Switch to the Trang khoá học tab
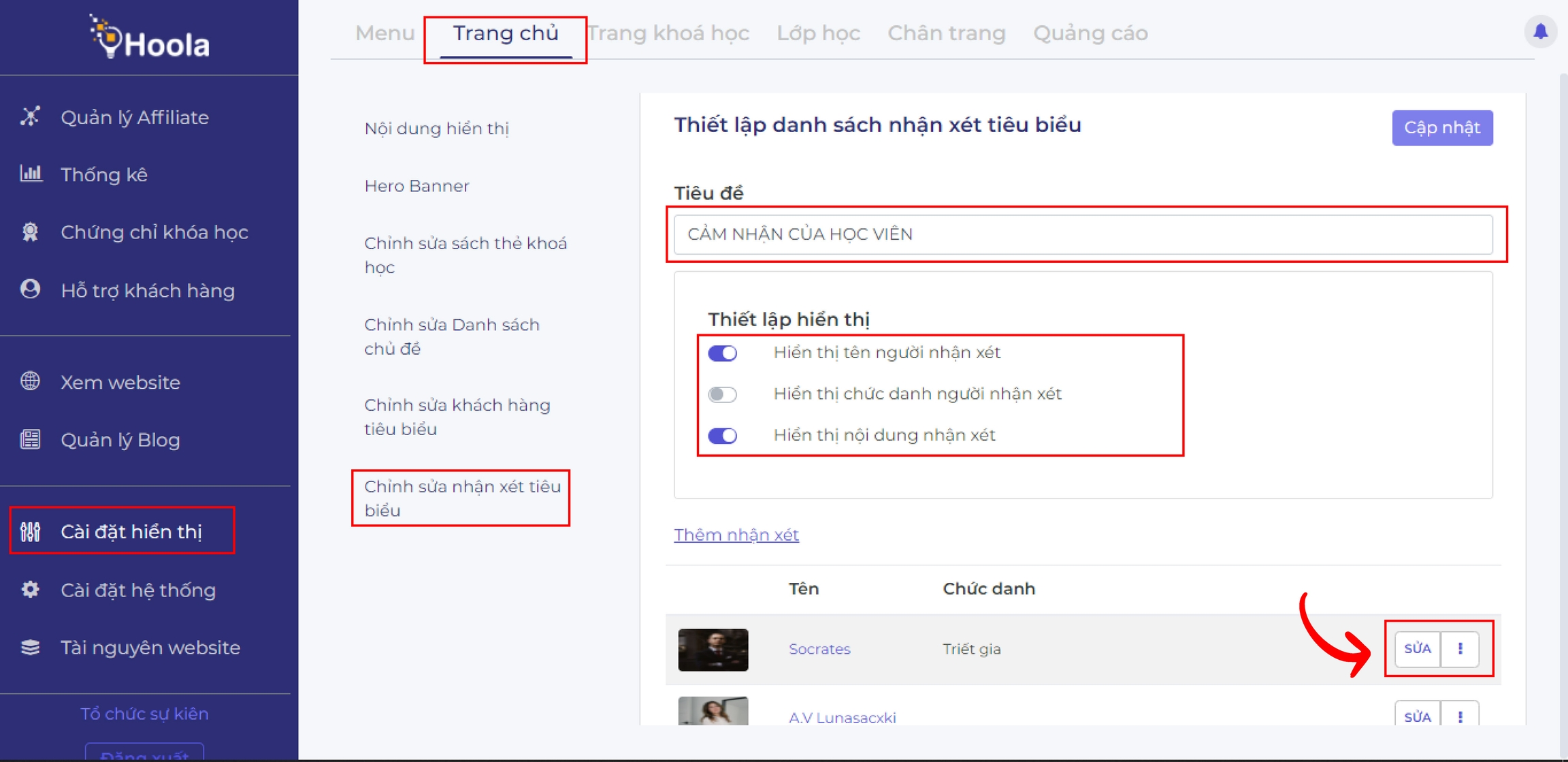 click(668, 33)
